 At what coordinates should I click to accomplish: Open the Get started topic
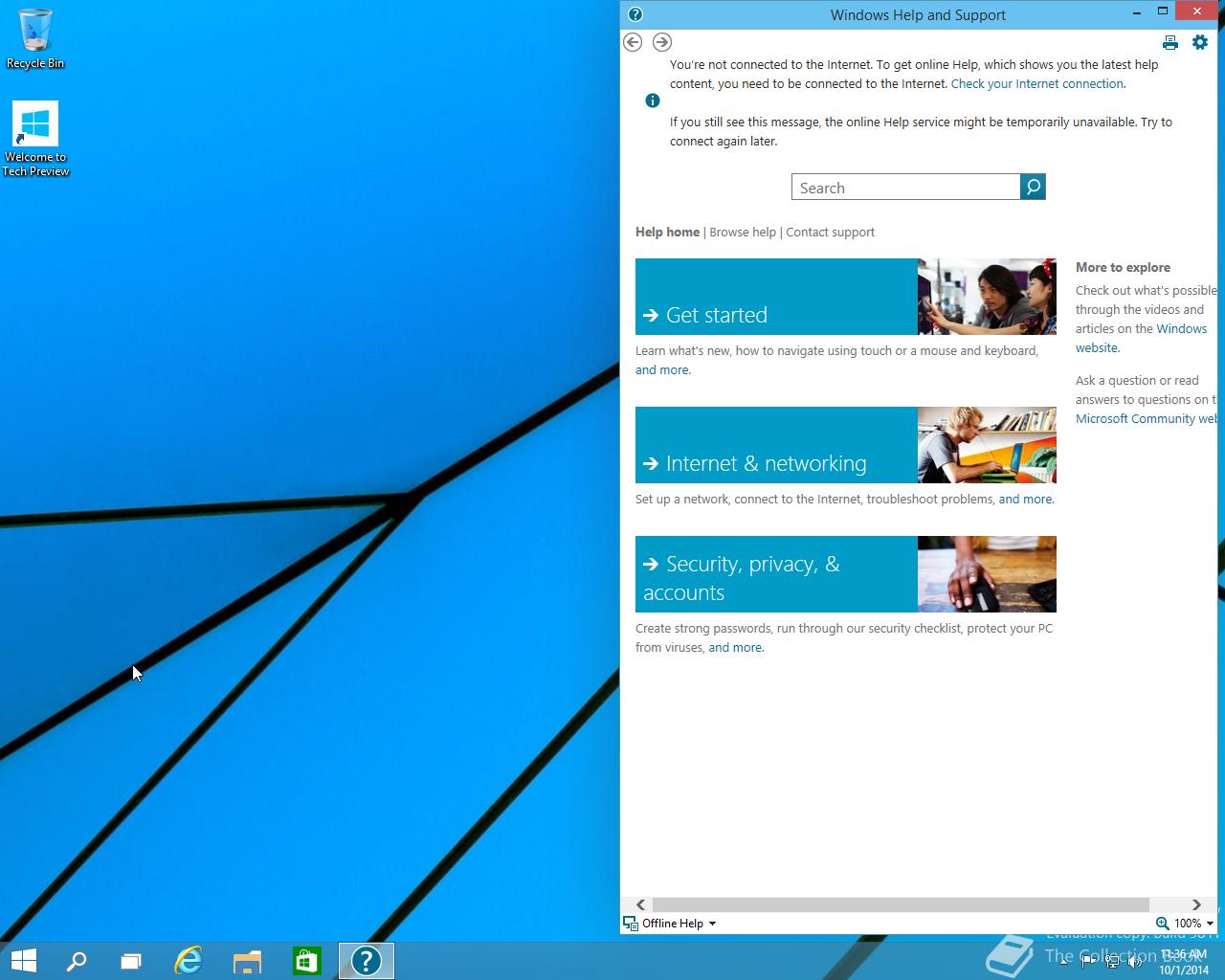click(x=776, y=297)
